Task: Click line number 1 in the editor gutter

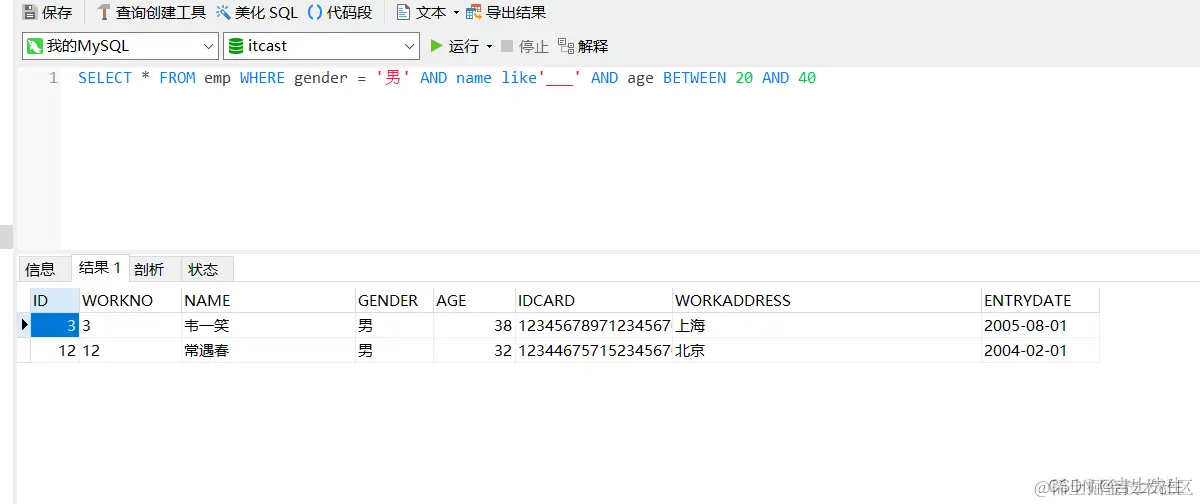Action: coord(53,78)
